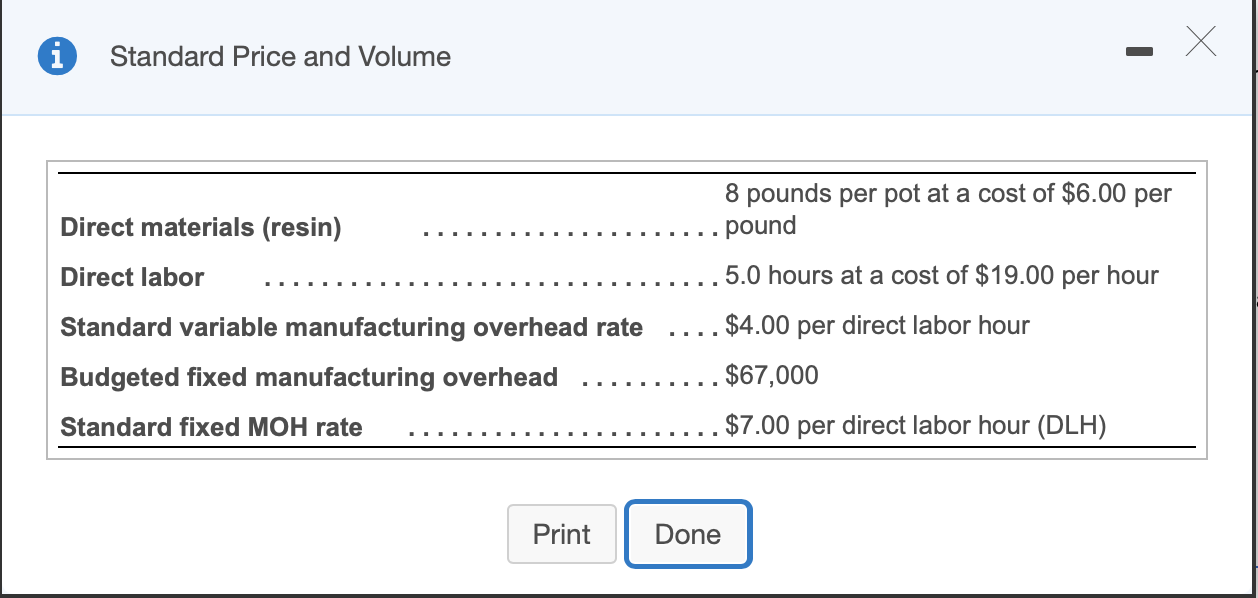Screen dimensions: 1258x598
Task: Select the Standard fixed MOH rate label
Action: coord(213,427)
